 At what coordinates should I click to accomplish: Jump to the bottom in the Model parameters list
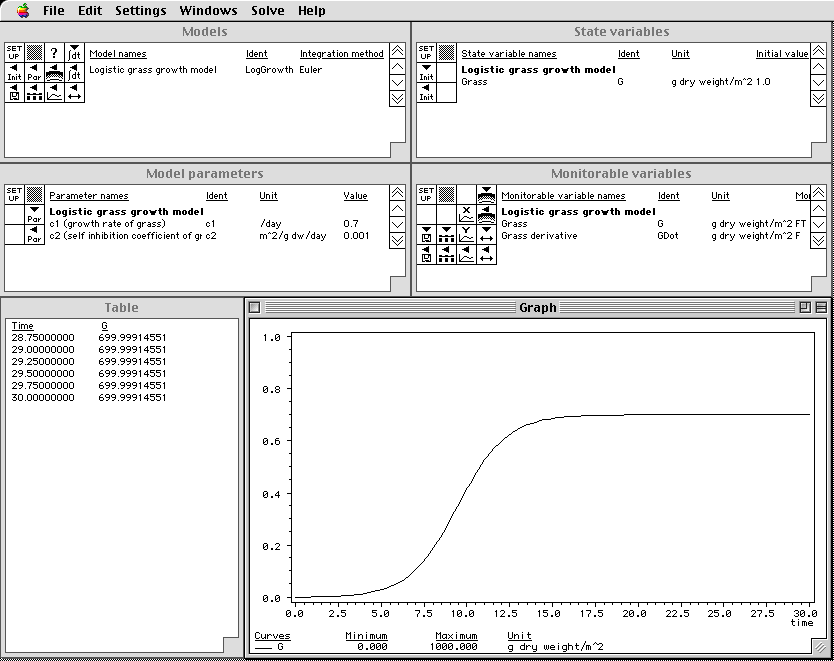[397, 240]
